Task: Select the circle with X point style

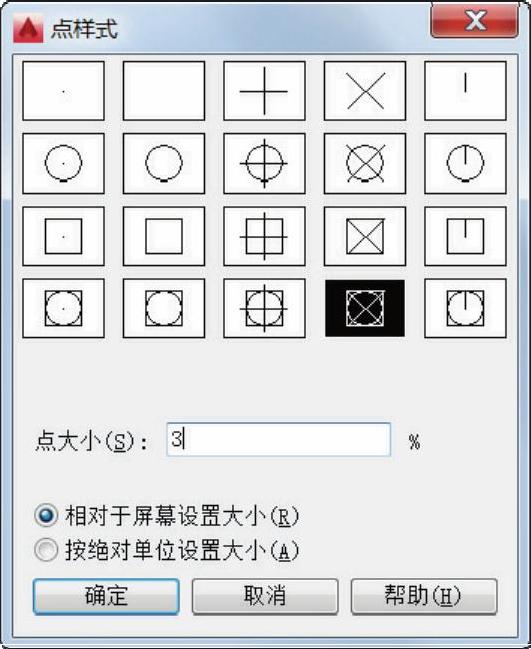Action: 365,163
